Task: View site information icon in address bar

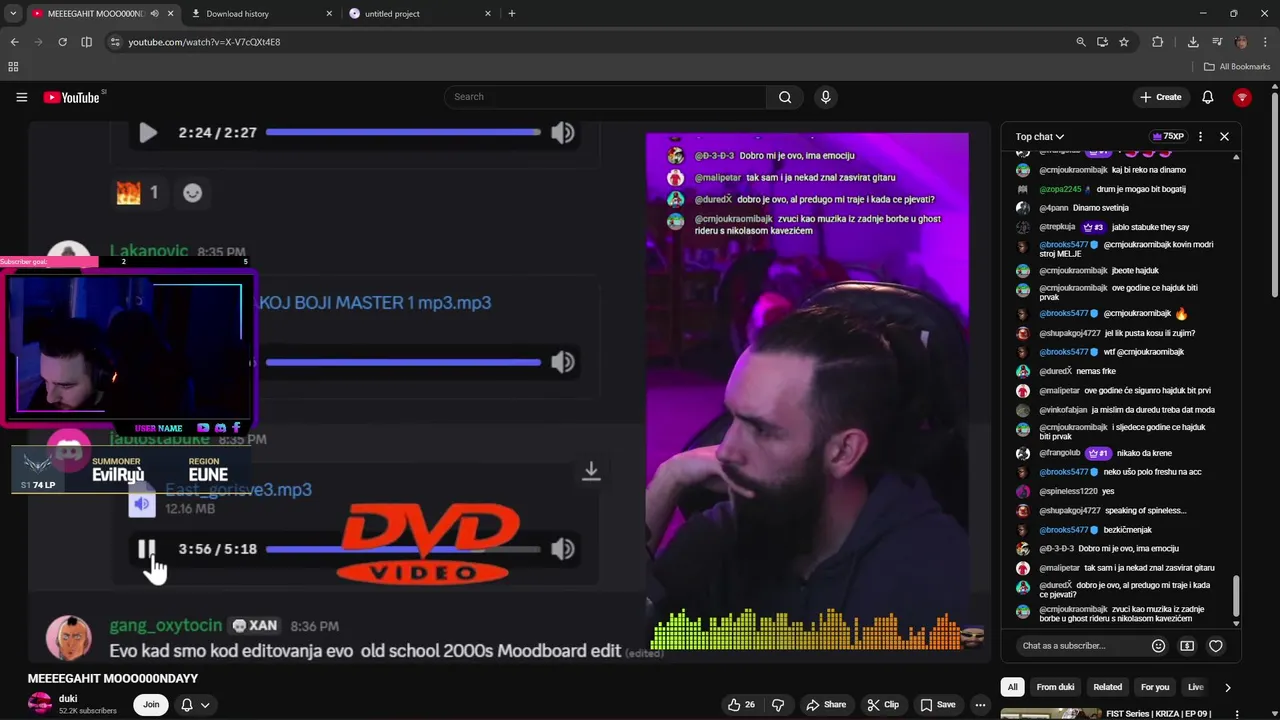Action: pos(115,42)
